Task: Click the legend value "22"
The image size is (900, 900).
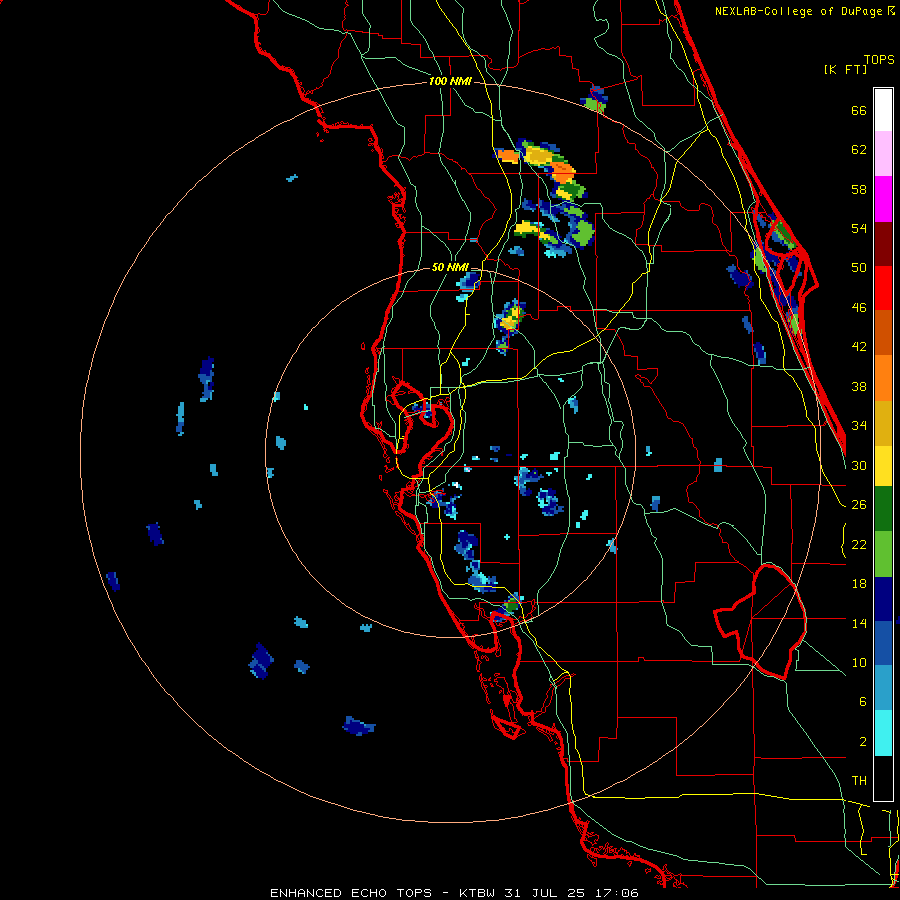Action: pyautogui.click(x=859, y=544)
